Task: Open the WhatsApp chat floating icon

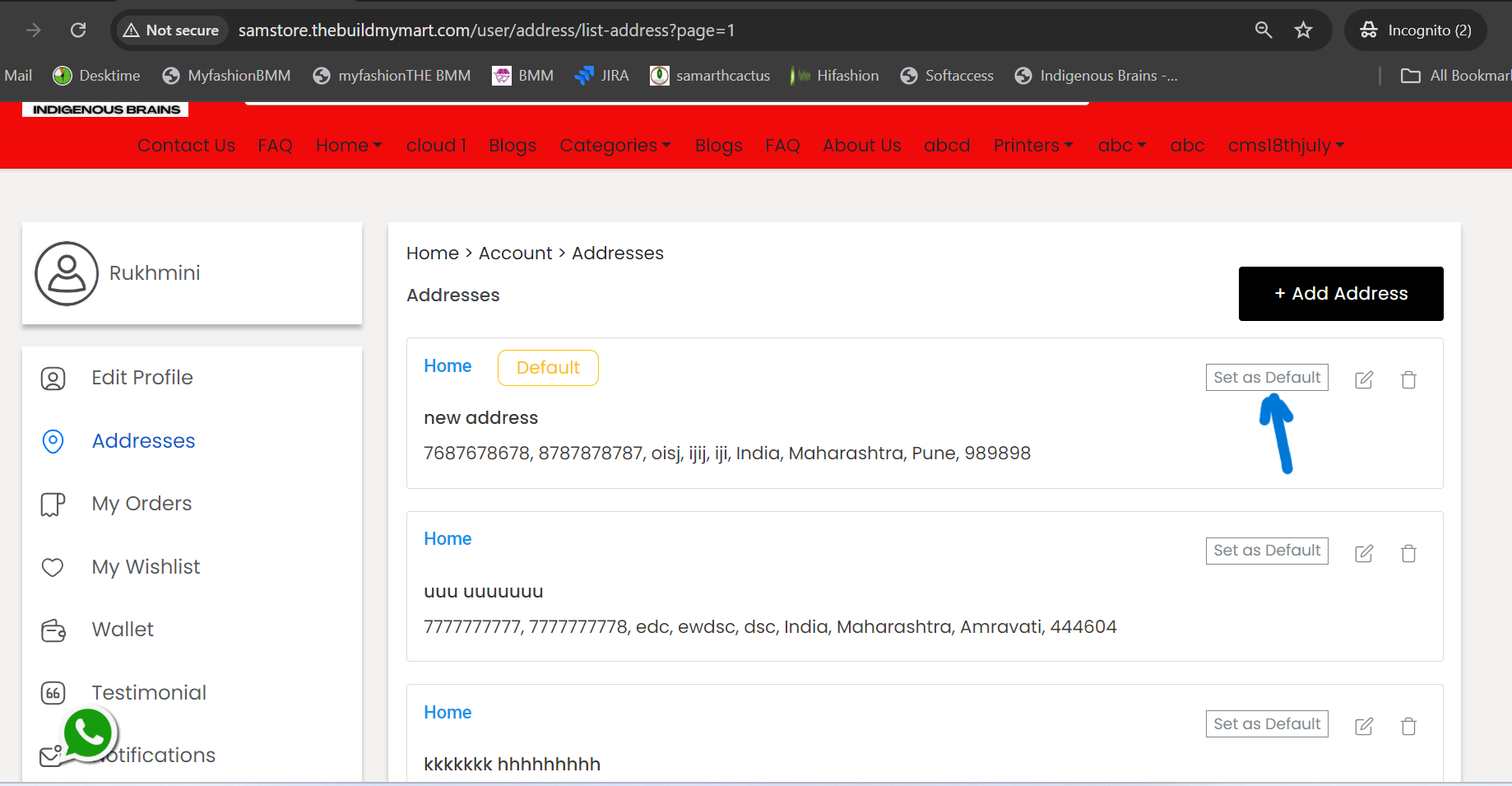Action: click(89, 733)
